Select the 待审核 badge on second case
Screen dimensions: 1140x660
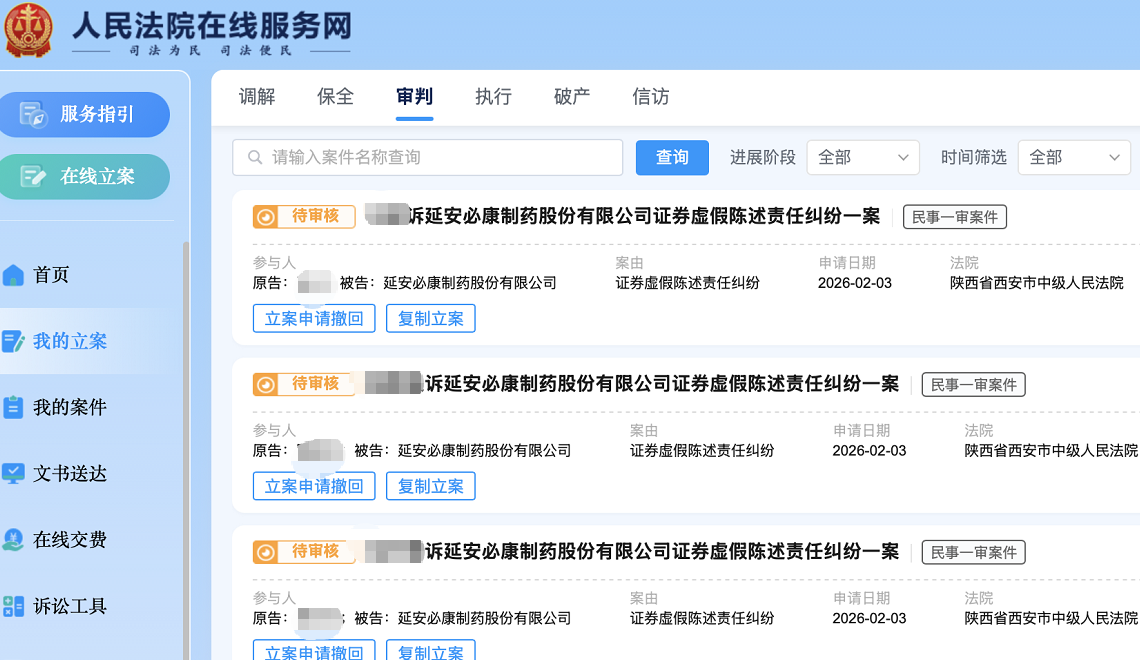pos(304,384)
